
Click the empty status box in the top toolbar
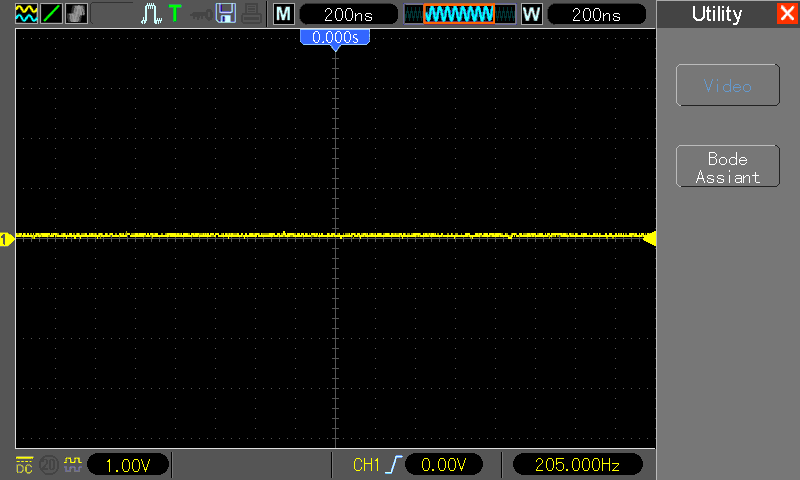[x=112, y=13]
